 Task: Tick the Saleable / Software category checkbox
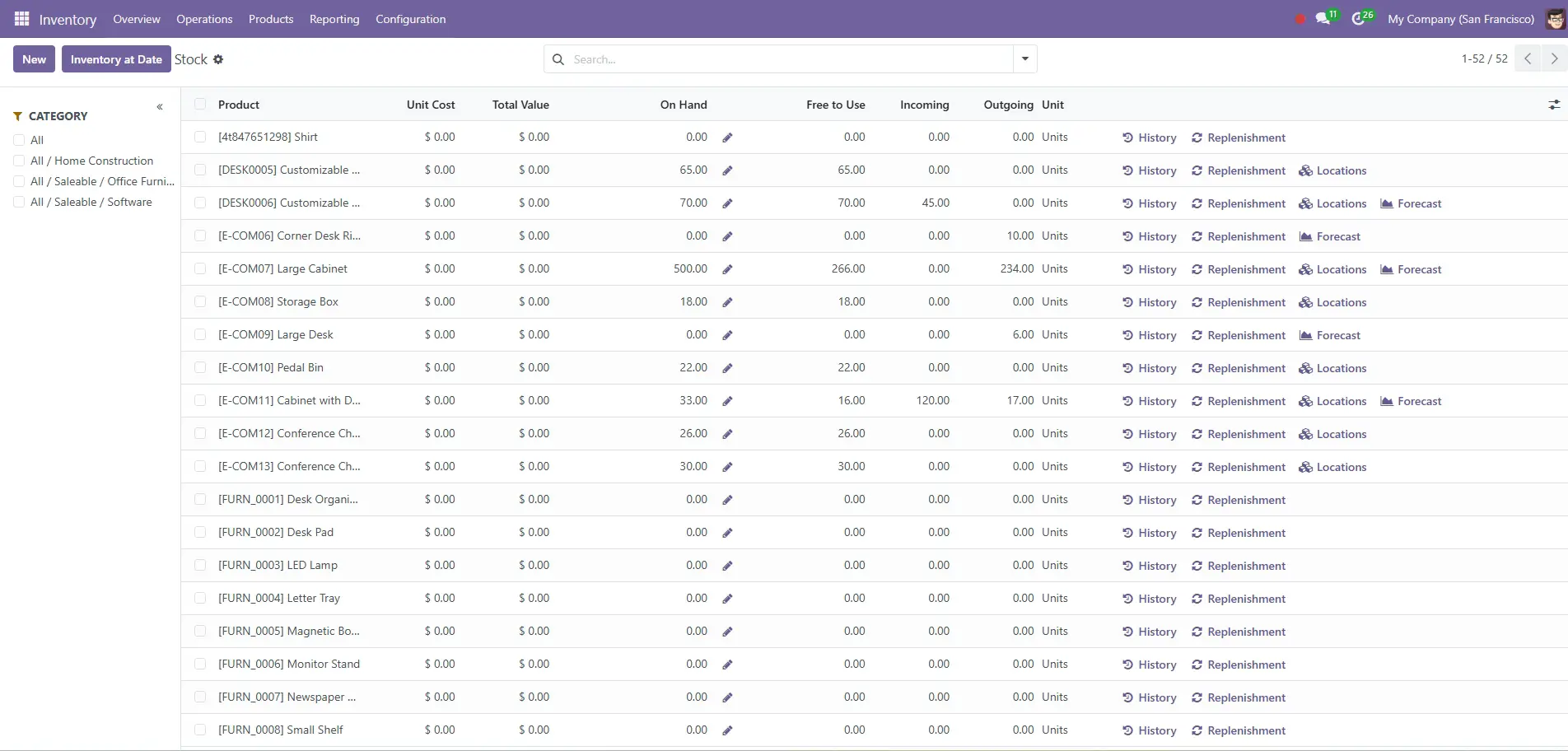[x=19, y=202]
